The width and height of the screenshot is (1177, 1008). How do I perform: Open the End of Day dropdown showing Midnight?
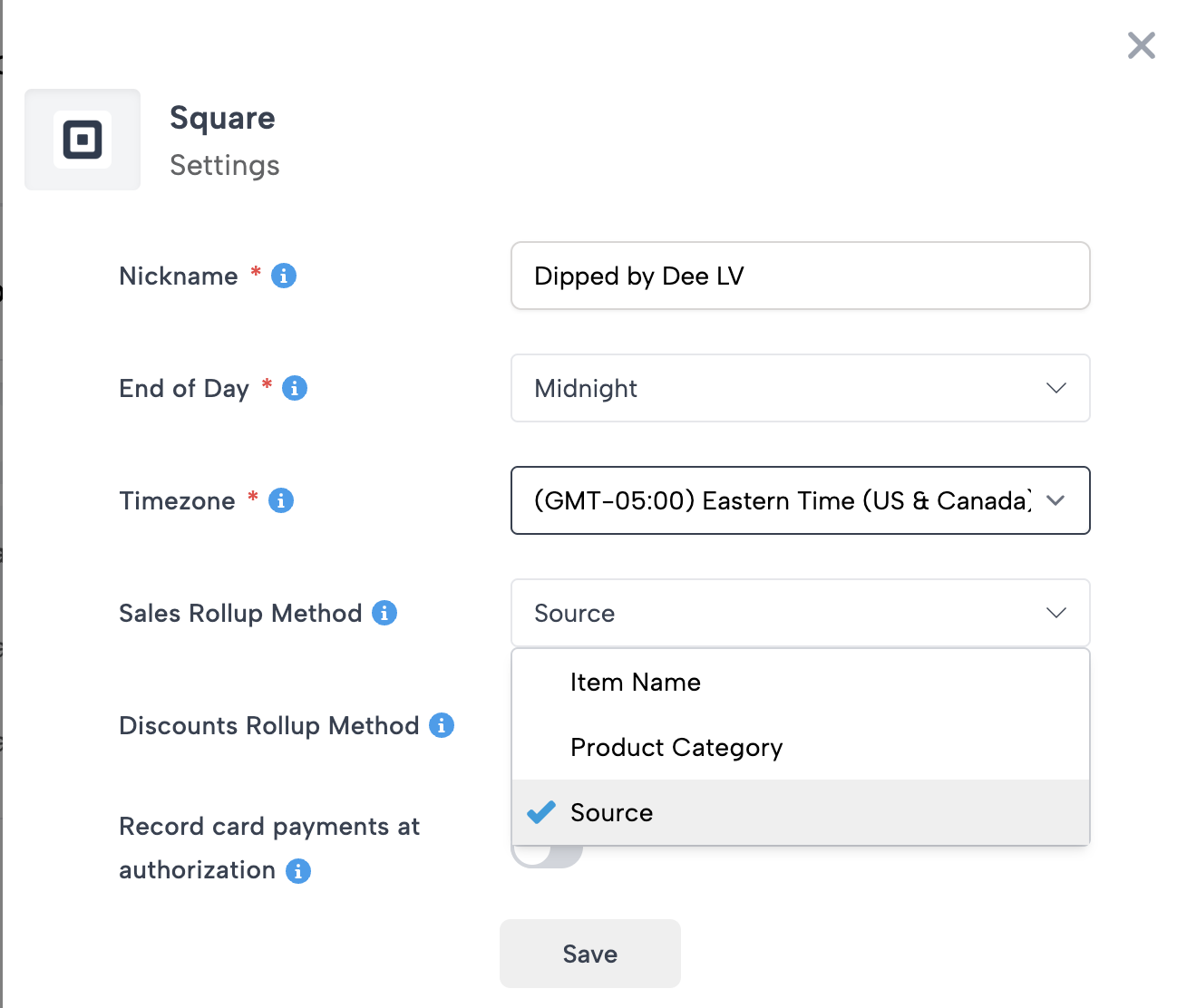(x=800, y=388)
